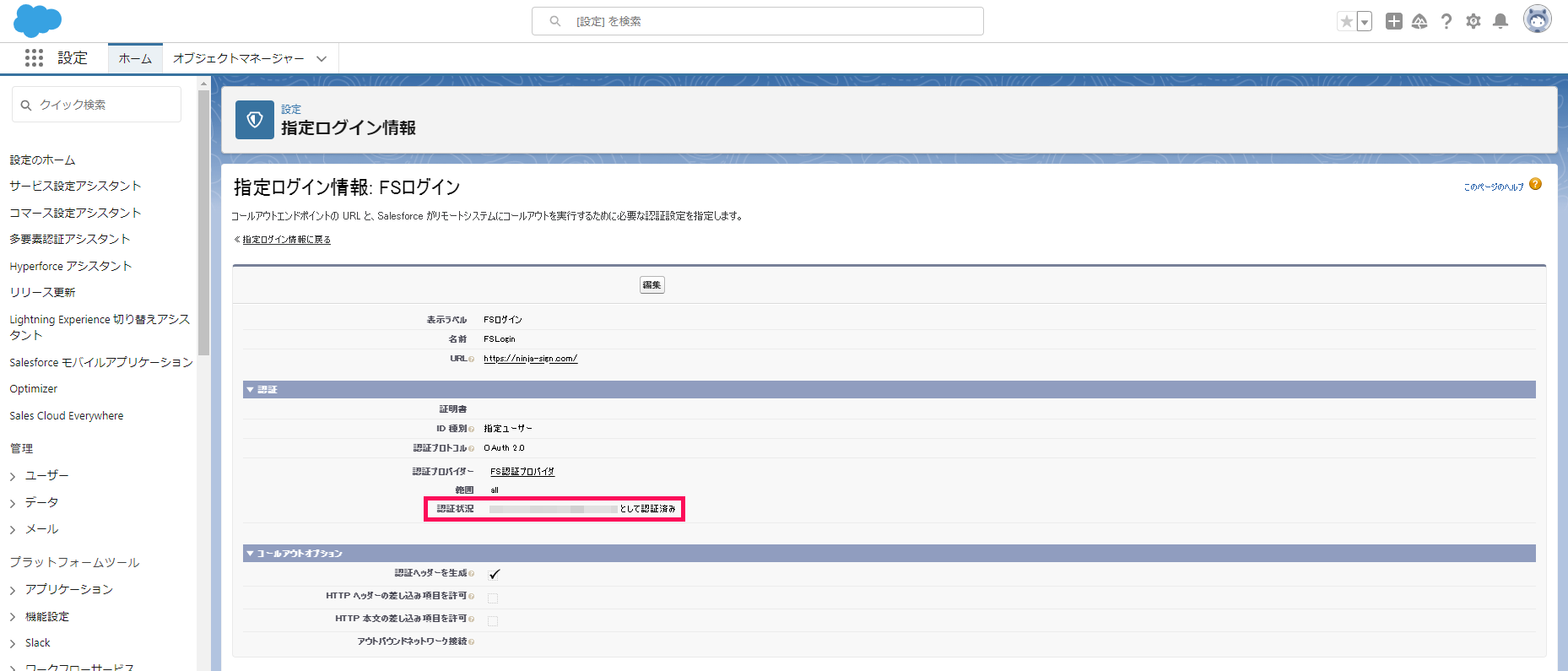Click the info icon next to ID 種別
1568x671 pixels.
(x=471, y=429)
